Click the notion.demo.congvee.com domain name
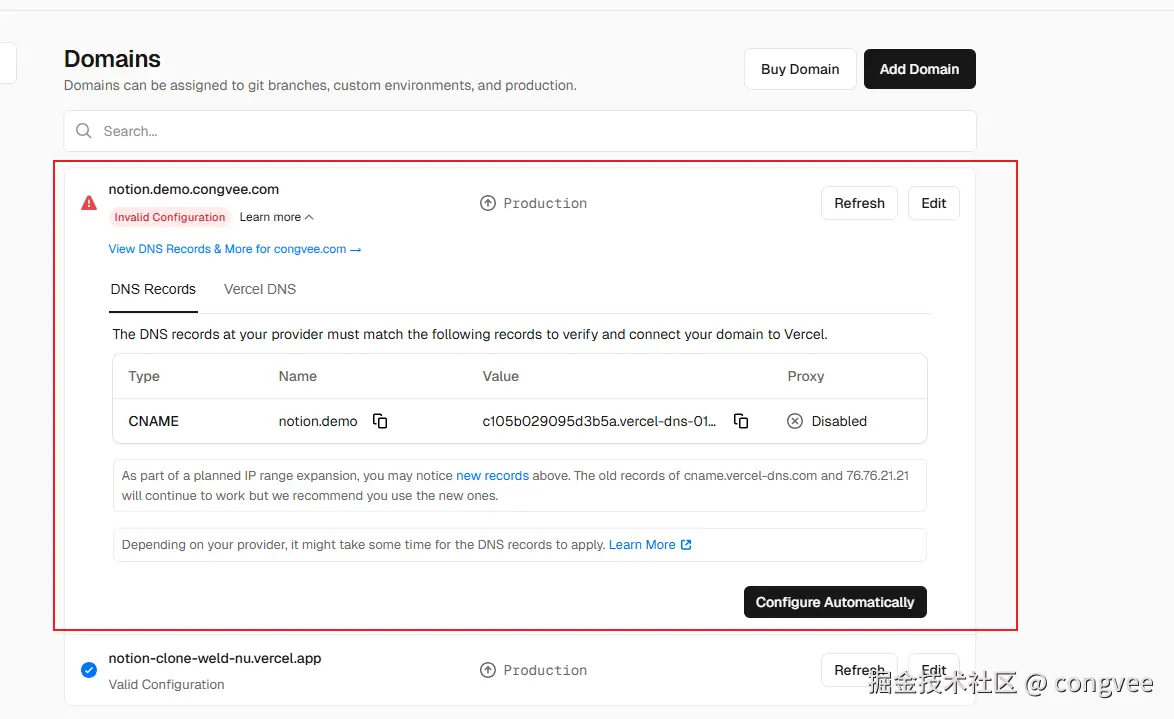 (x=194, y=189)
